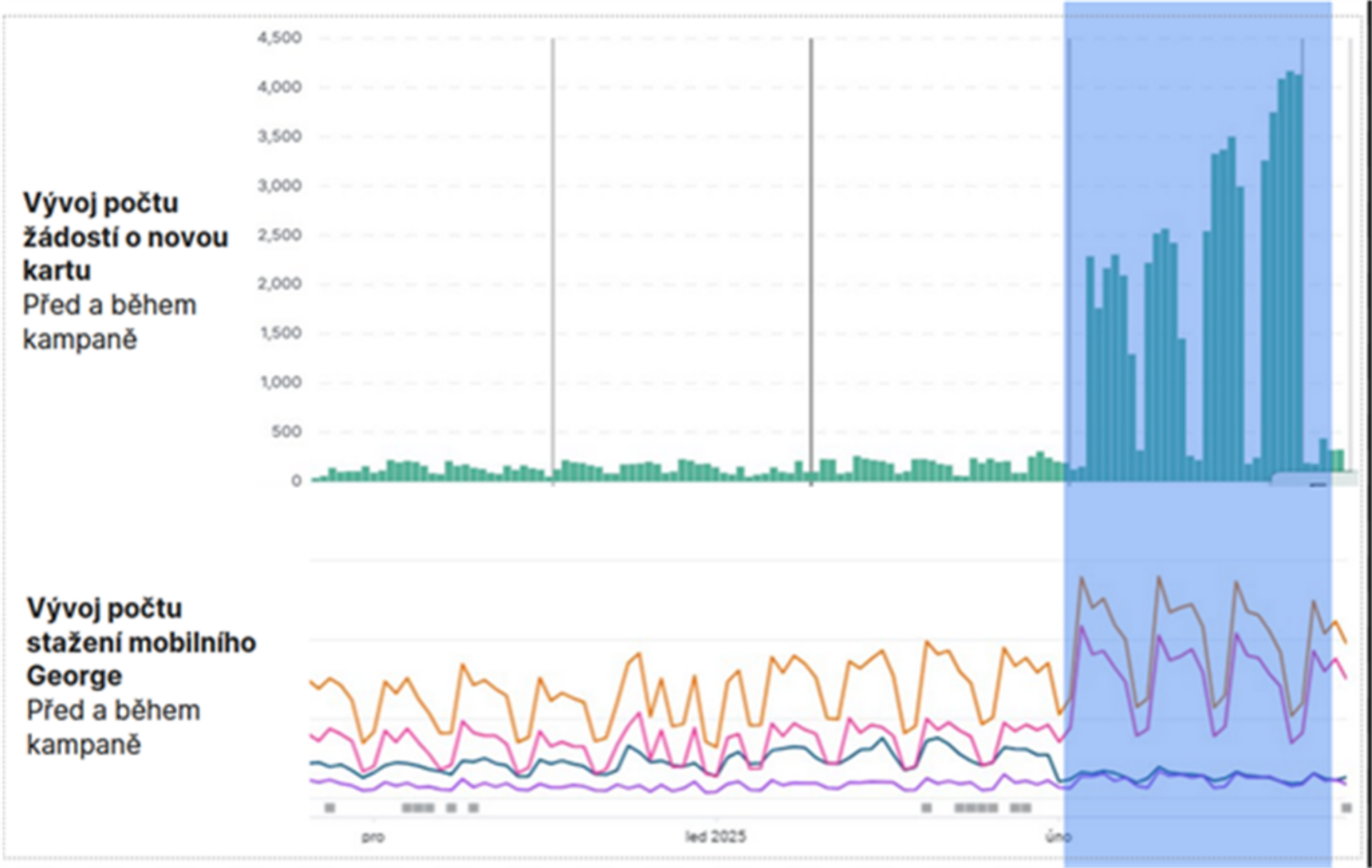Click the 'úno' month label on x-axis
Screen dimensions: 1372x868
point(1058,837)
